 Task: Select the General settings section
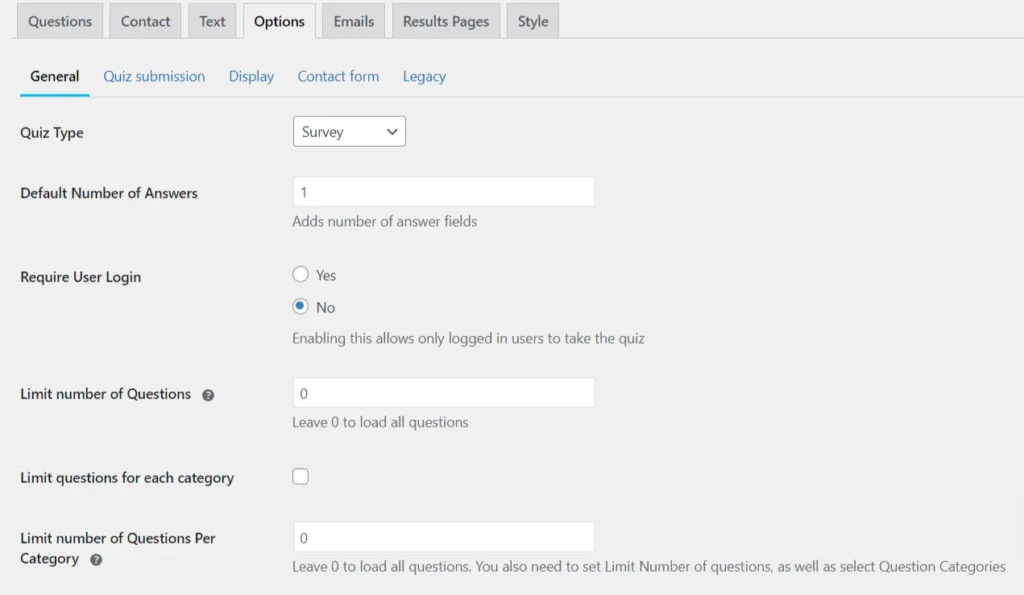tap(54, 76)
